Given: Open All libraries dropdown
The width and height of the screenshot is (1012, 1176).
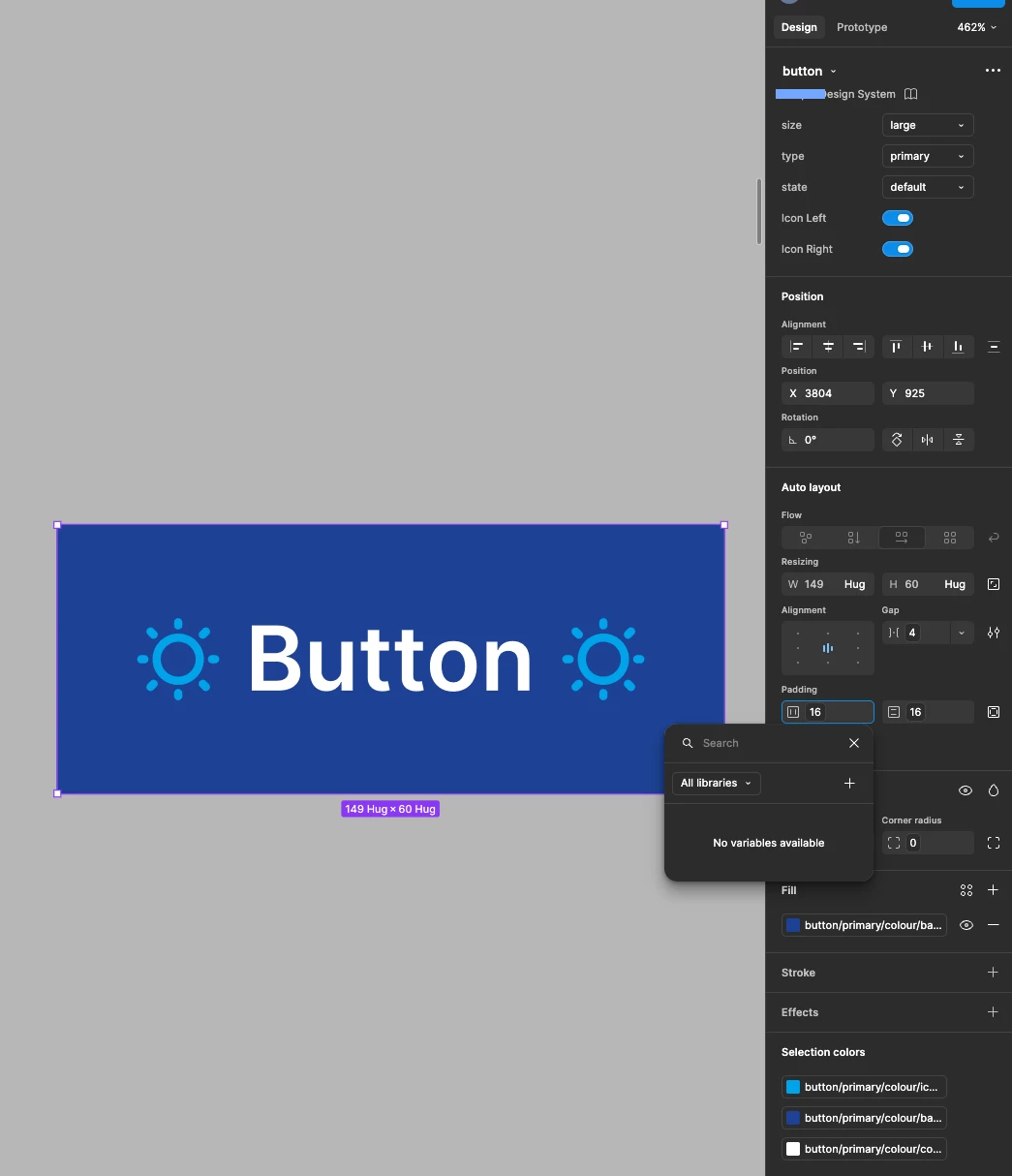Looking at the screenshot, I should [717, 783].
